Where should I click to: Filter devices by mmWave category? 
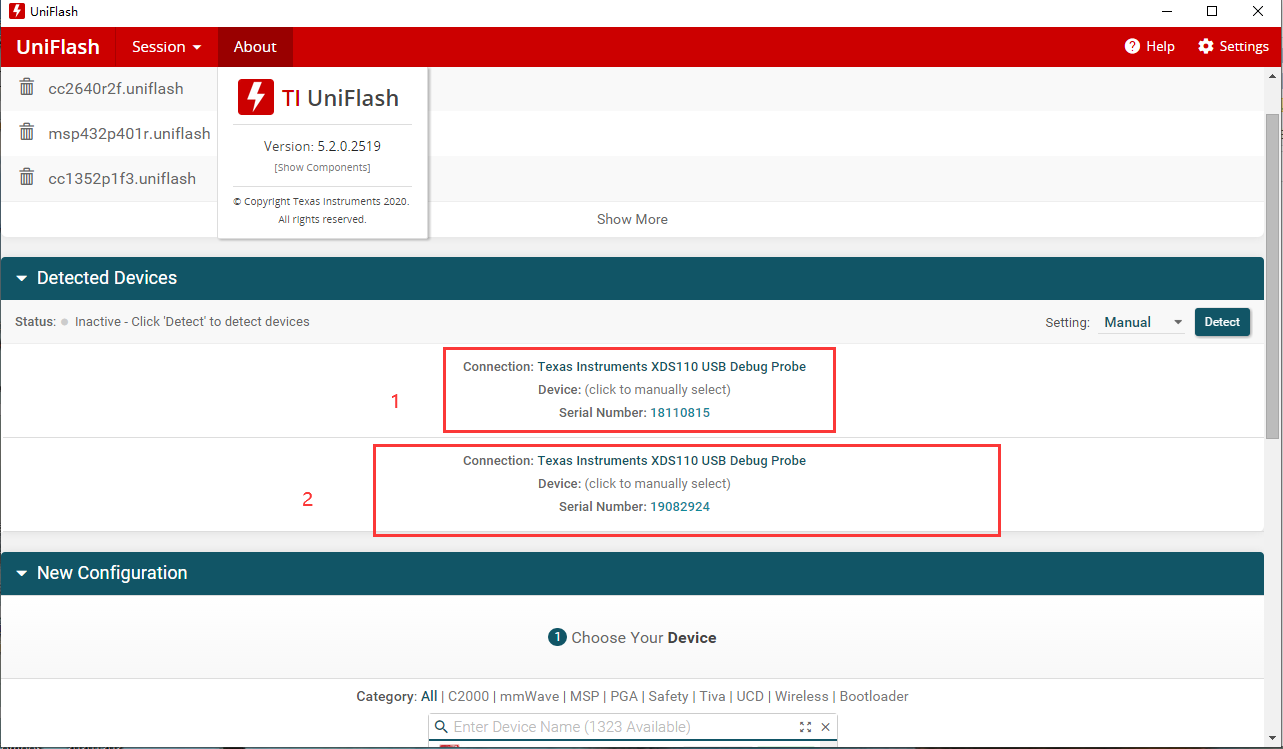[529, 696]
